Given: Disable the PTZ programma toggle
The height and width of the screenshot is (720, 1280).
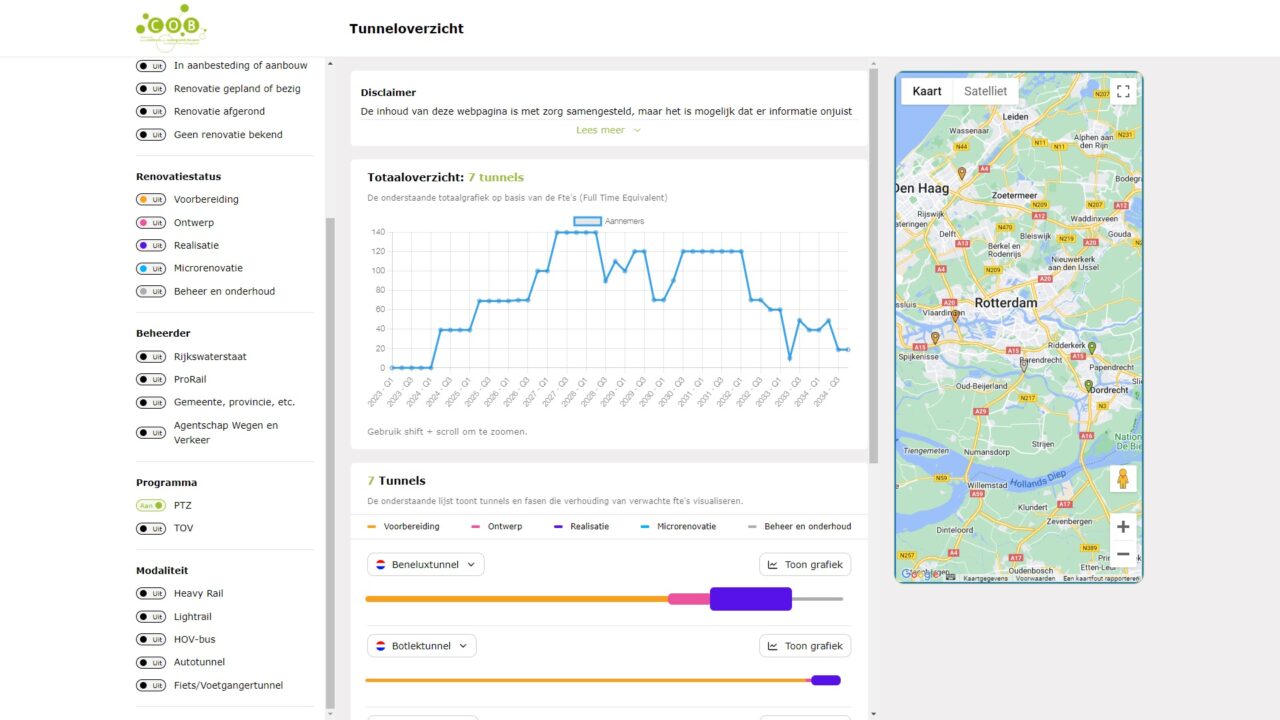Looking at the screenshot, I should click(151, 506).
